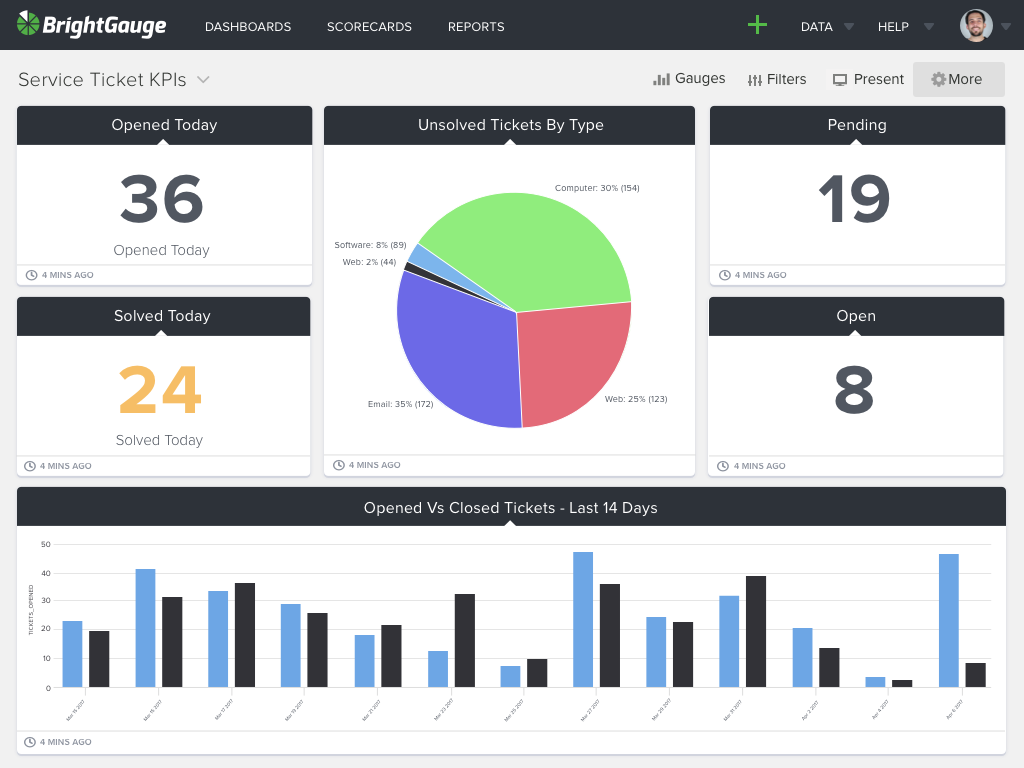Click clock icon on Pending card
Screen dimensions: 1024x768
coord(725,275)
